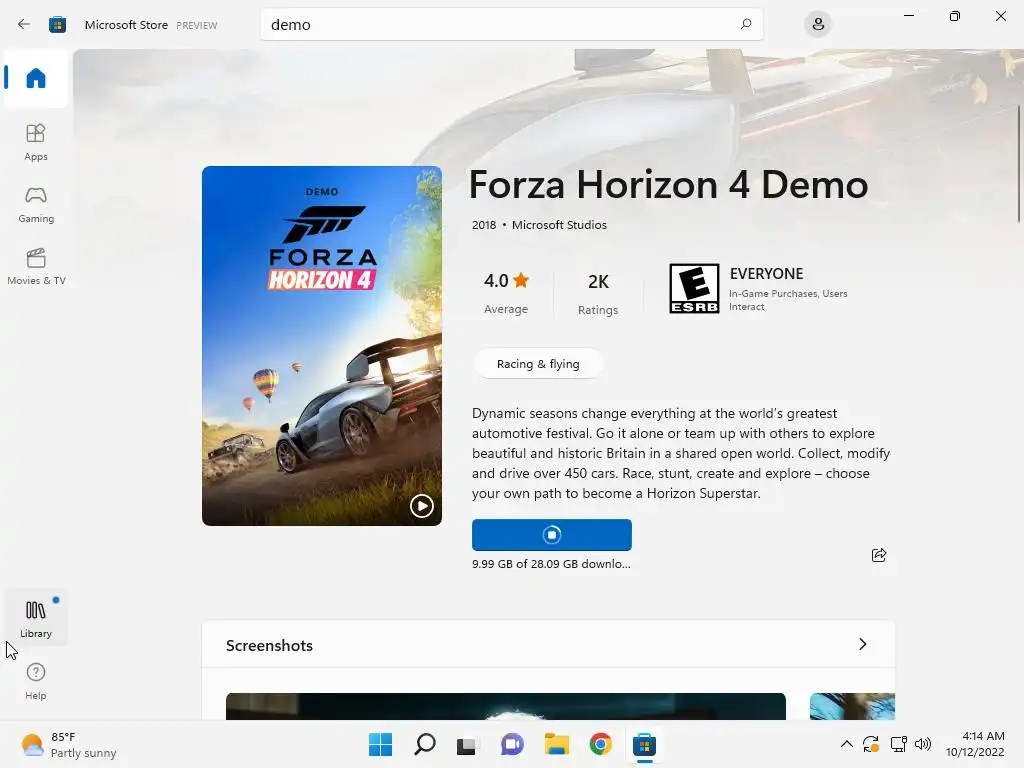Click the Microsoft Store logo icon

coord(57,25)
